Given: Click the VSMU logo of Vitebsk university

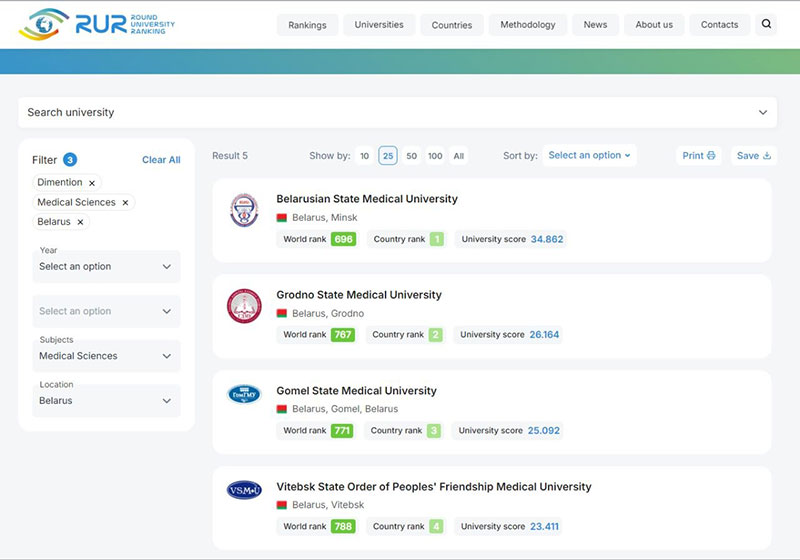Looking at the screenshot, I should click(244, 490).
